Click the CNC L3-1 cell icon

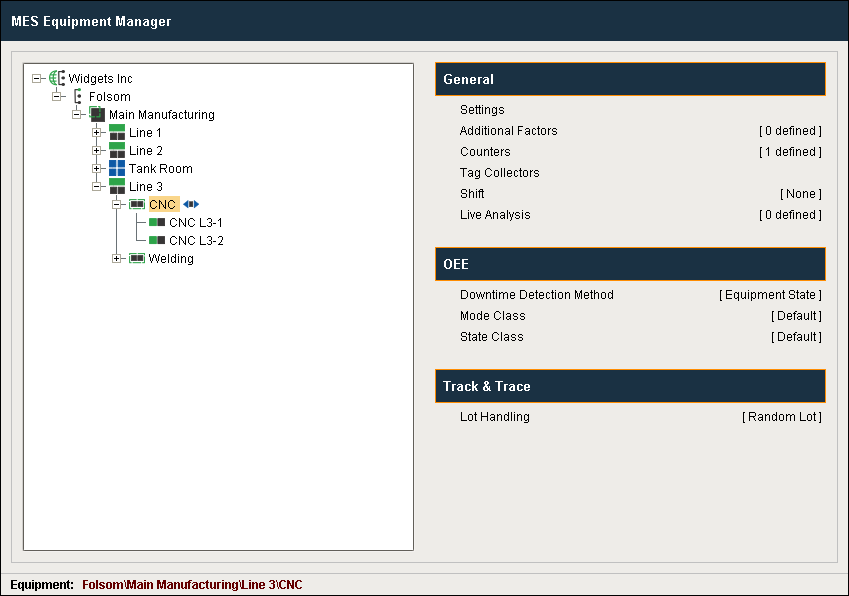(x=157, y=222)
